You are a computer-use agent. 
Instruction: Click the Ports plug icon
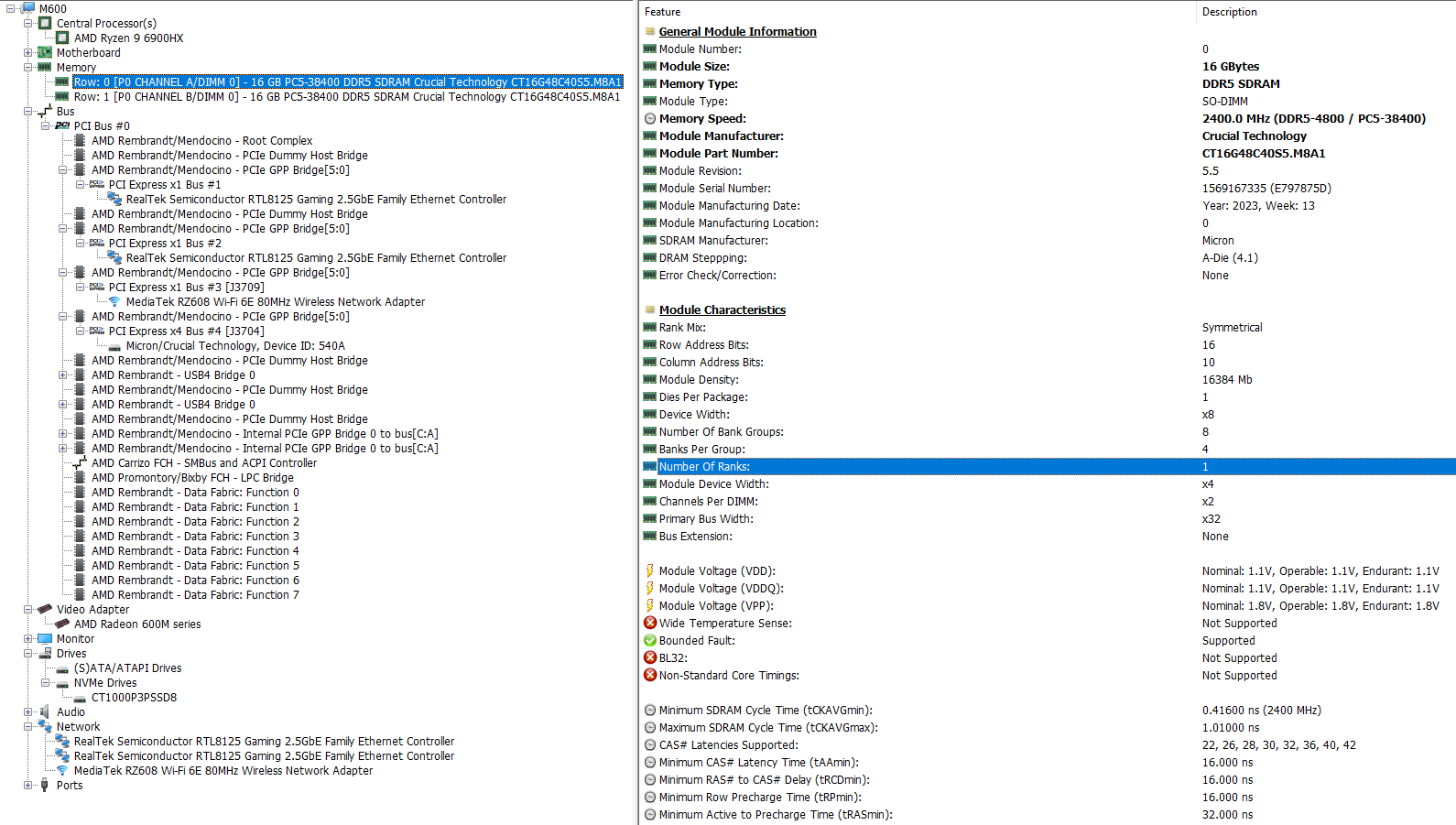(x=45, y=785)
